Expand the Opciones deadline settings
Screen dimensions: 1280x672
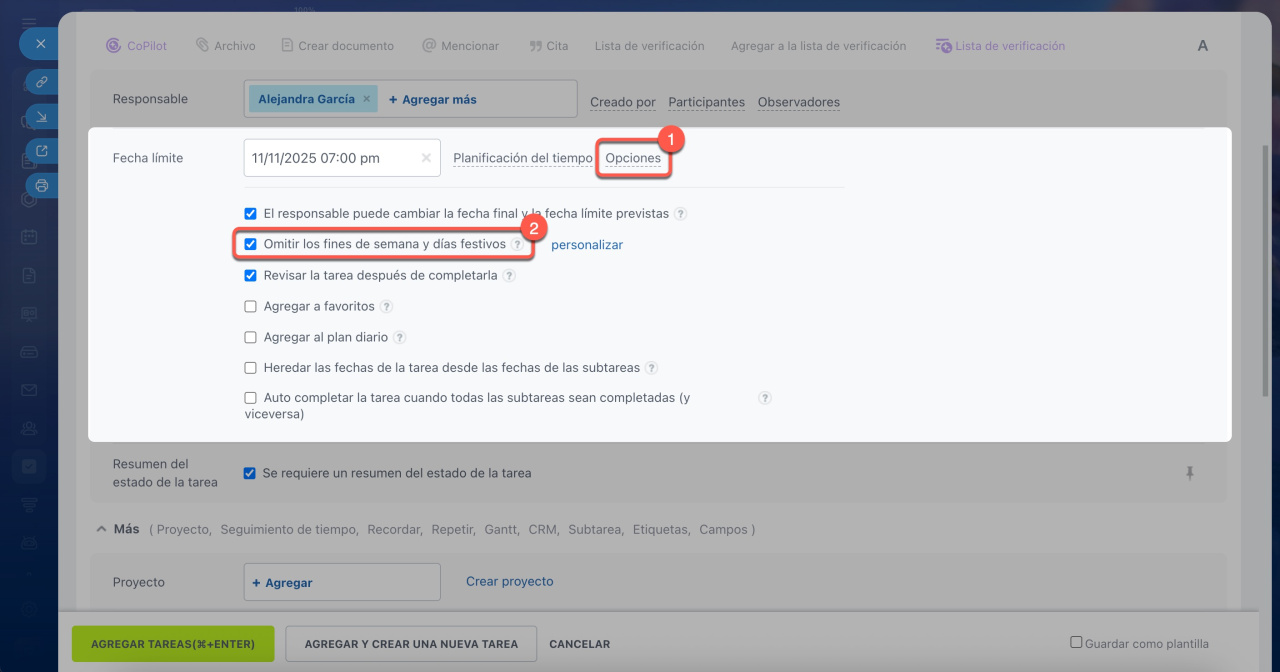point(633,158)
